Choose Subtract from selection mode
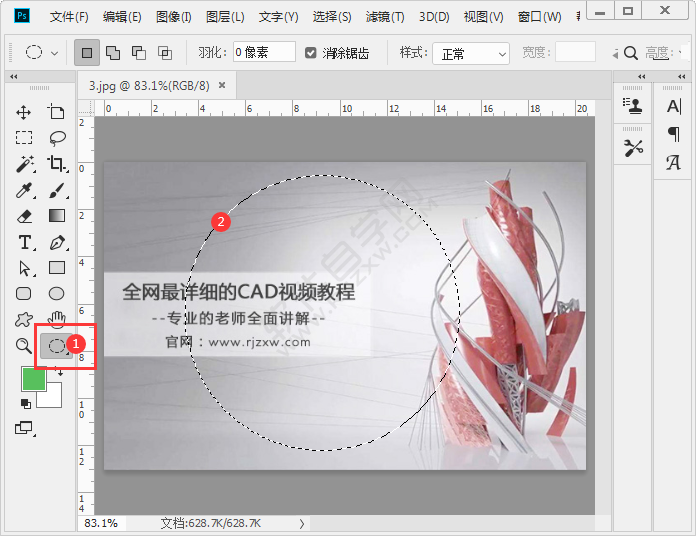The image size is (696, 536). pyautogui.click(x=139, y=53)
